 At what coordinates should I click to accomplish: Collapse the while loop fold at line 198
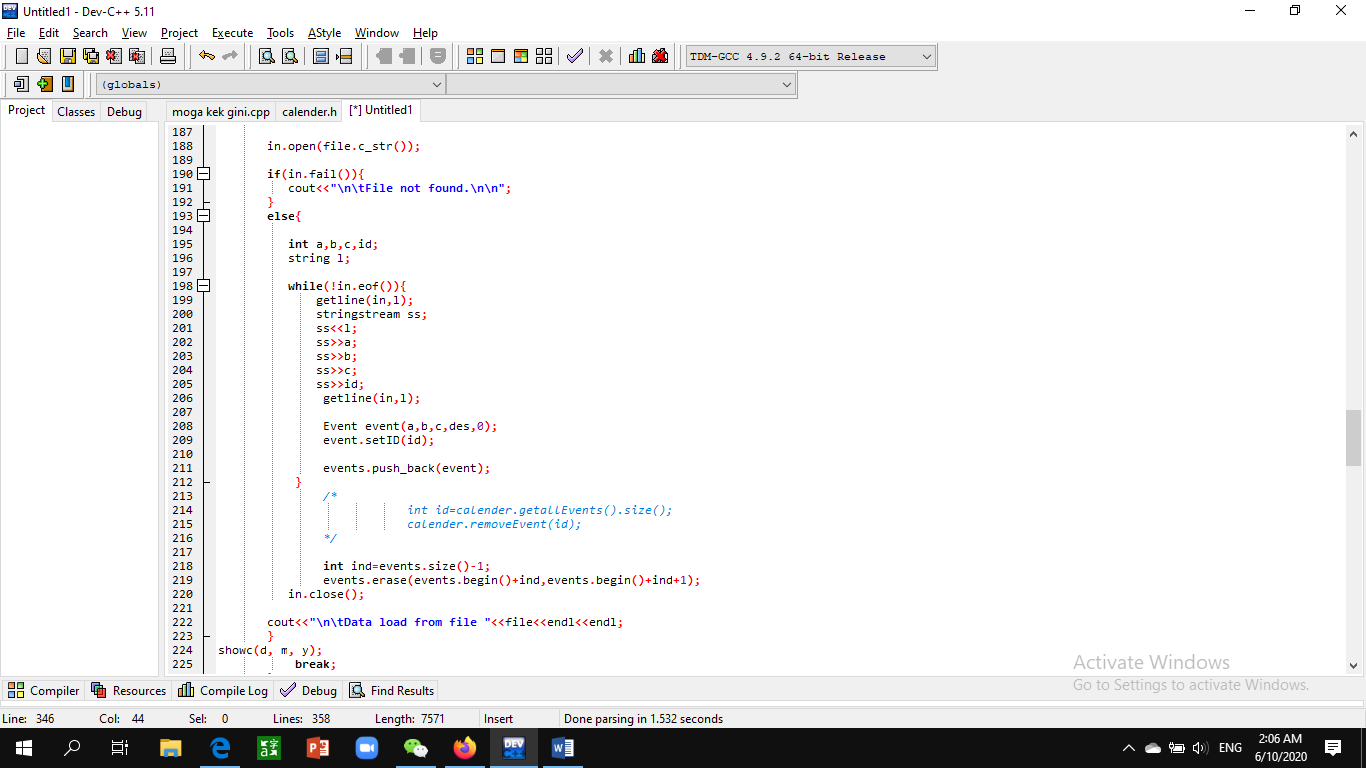(x=204, y=286)
